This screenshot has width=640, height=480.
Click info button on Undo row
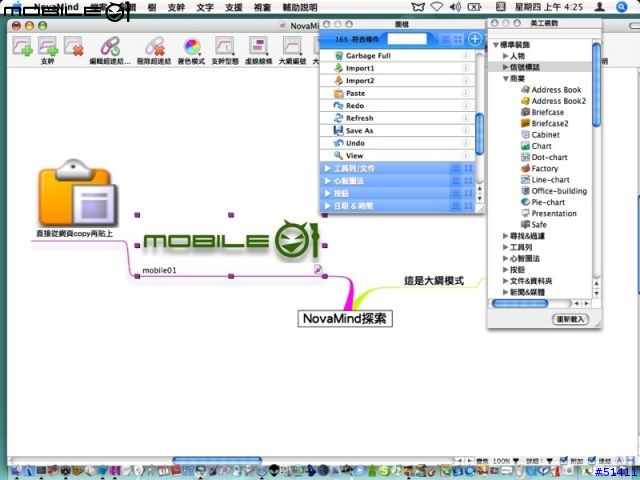click(x=466, y=143)
